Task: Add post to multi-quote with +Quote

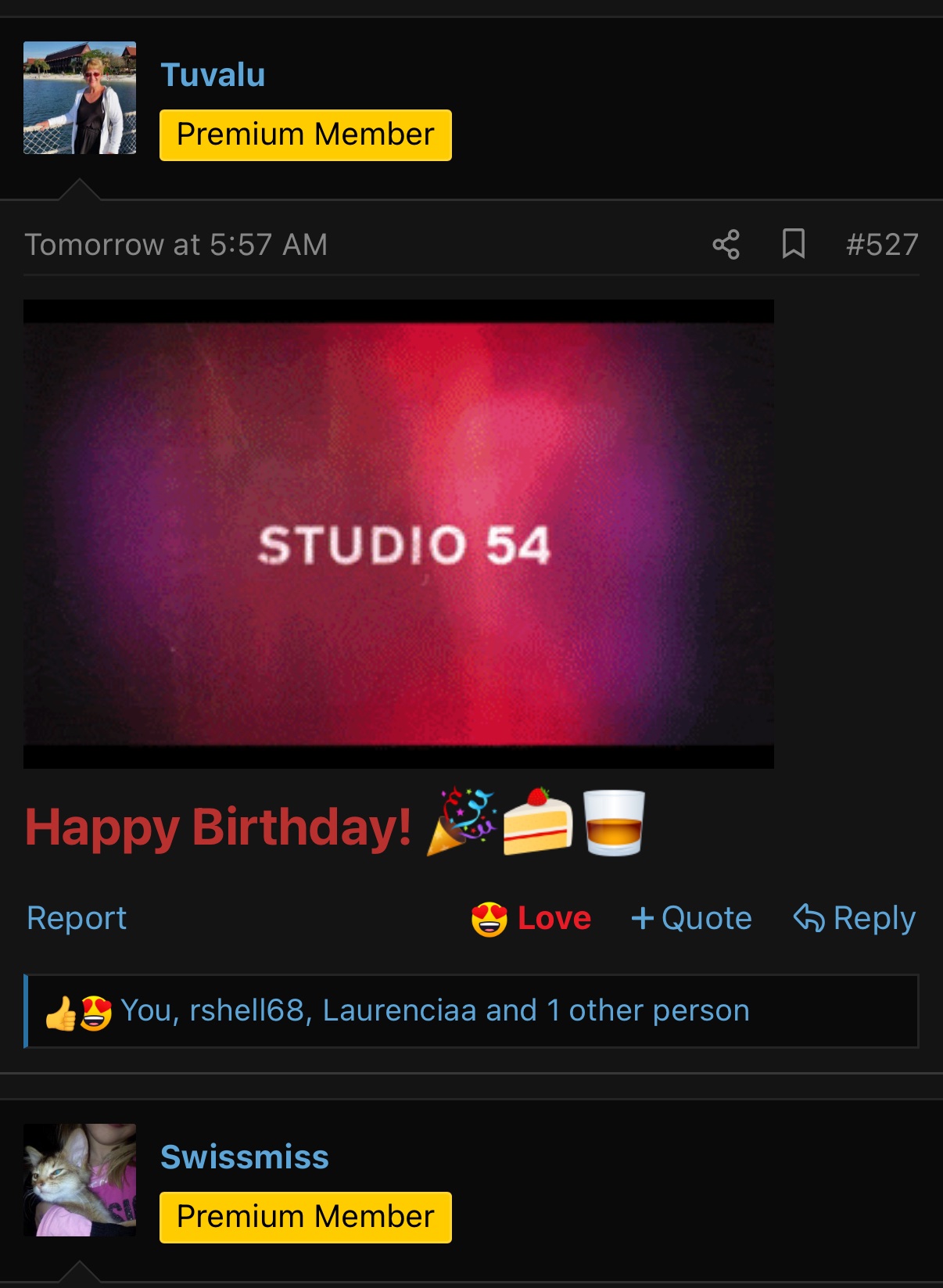Action: point(691,918)
